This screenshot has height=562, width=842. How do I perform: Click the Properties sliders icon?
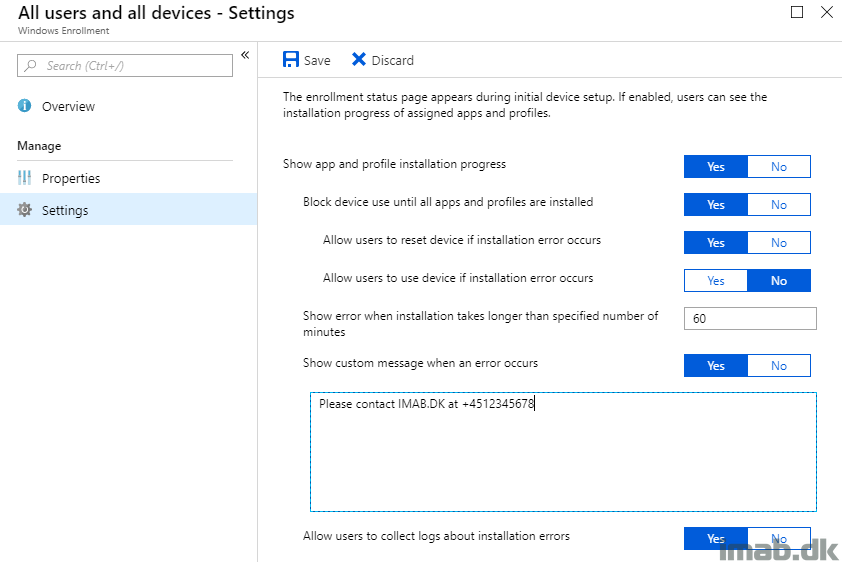point(24,178)
